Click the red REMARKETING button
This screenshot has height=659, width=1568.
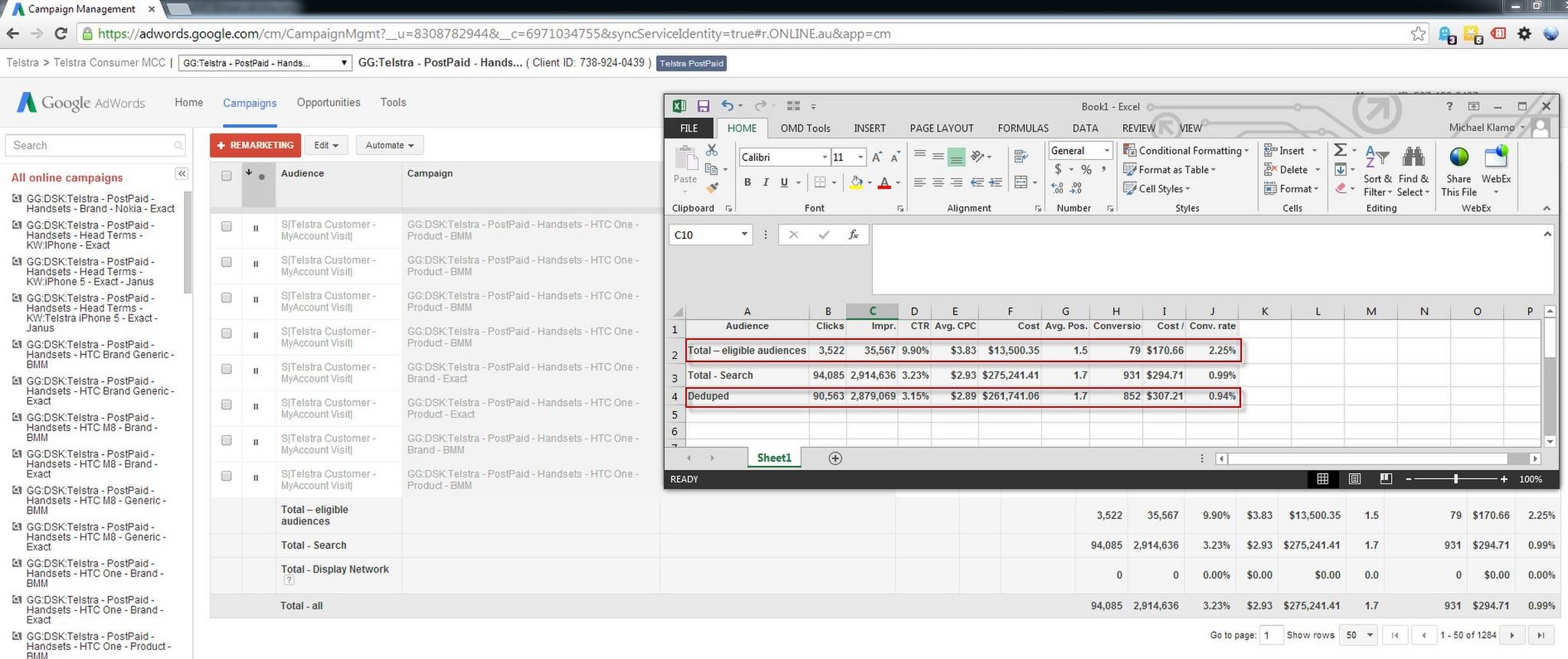point(256,145)
